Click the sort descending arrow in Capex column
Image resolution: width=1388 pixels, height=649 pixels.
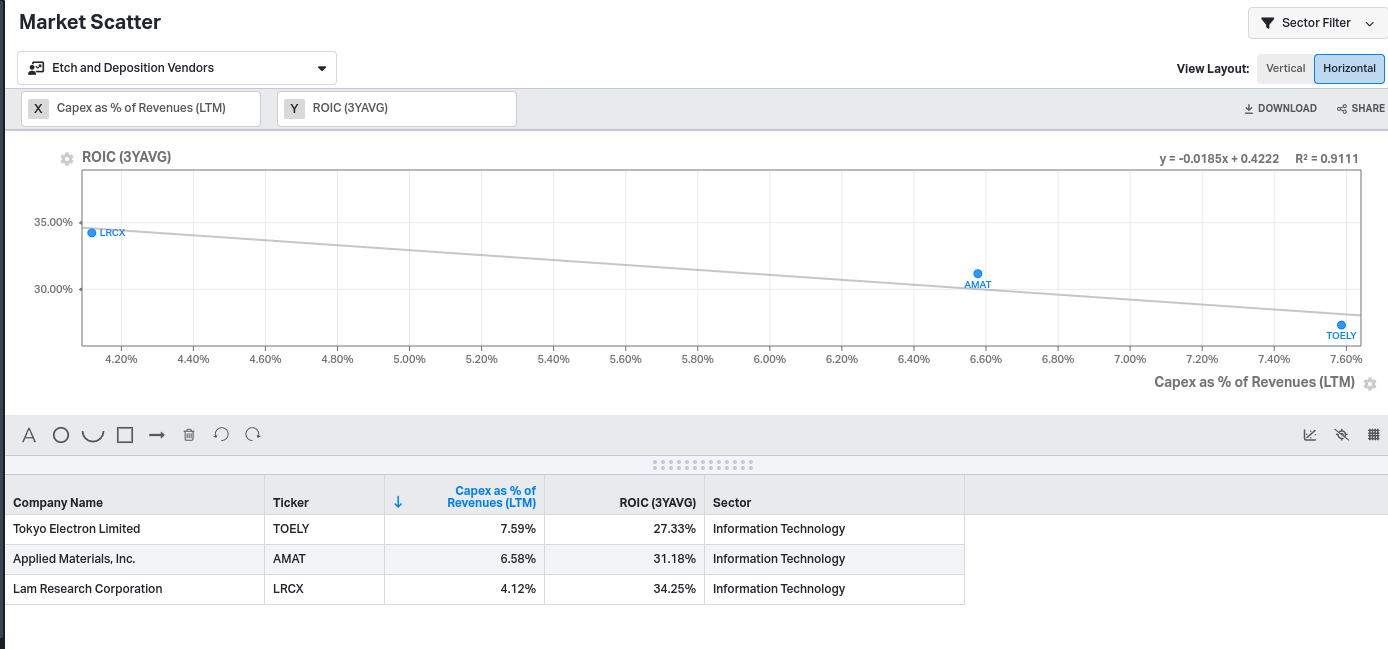click(x=398, y=502)
